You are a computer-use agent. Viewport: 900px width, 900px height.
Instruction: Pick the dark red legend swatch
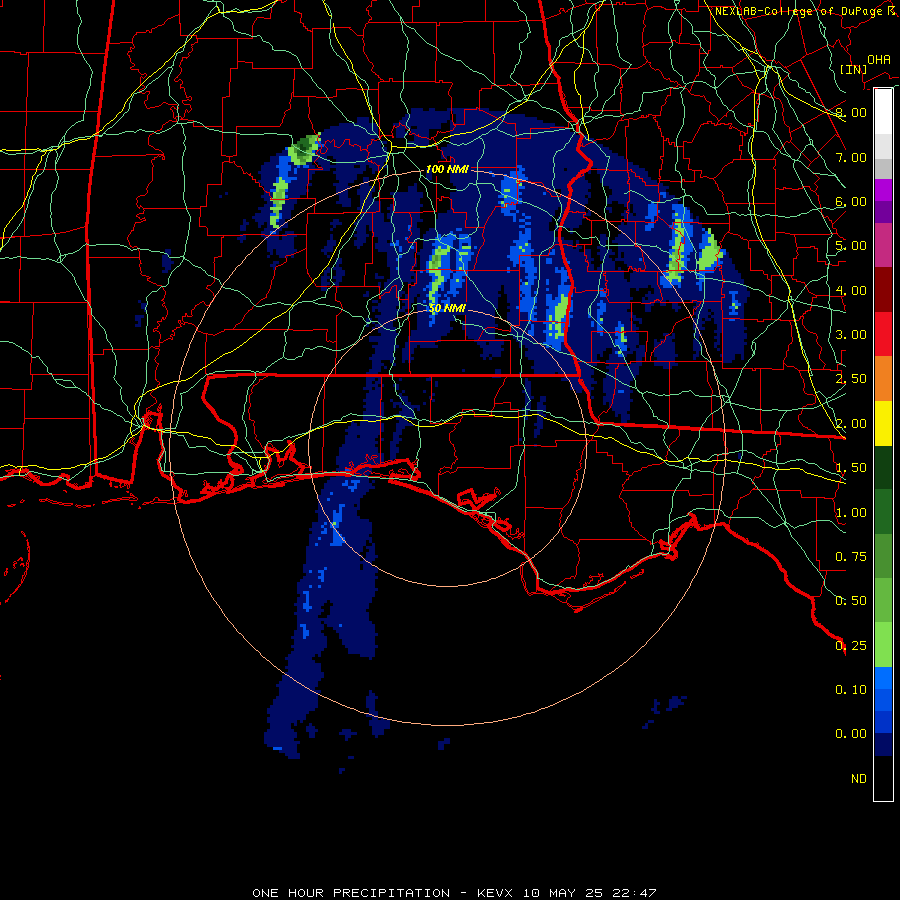pos(883,290)
